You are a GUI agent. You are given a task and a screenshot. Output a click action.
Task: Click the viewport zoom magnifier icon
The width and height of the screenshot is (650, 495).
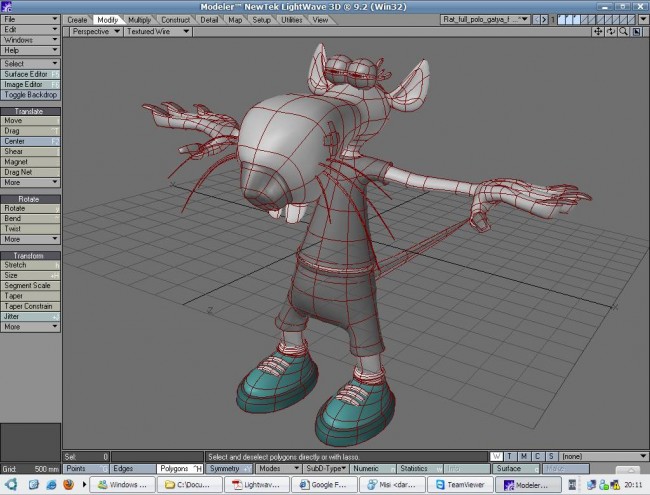point(624,31)
